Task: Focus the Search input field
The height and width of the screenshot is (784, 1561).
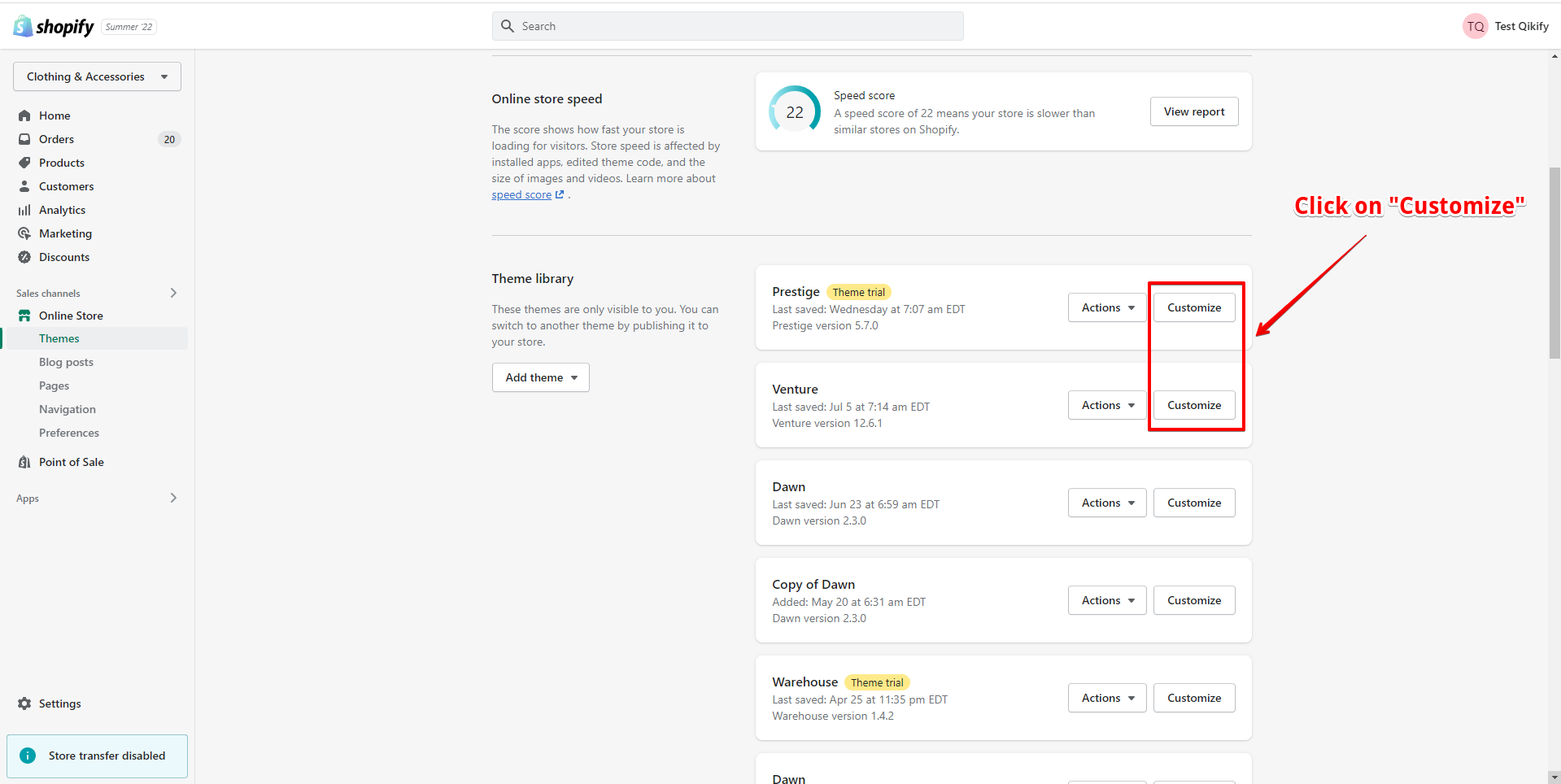Action: [x=728, y=26]
